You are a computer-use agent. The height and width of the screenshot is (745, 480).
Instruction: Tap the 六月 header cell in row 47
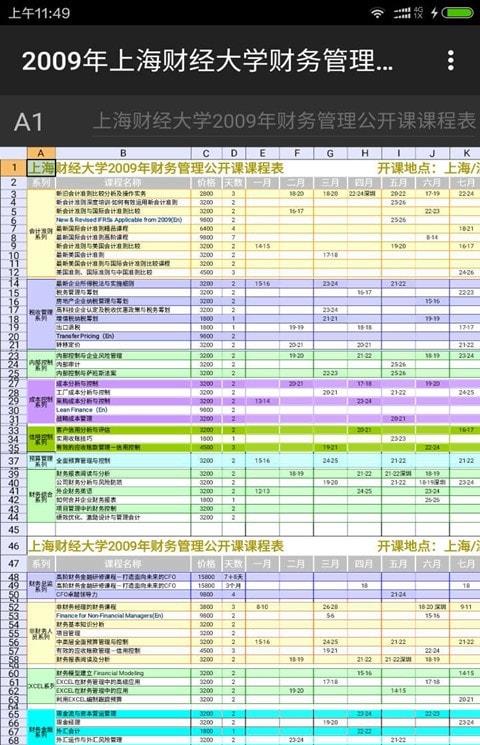pyautogui.click(x=432, y=564)
